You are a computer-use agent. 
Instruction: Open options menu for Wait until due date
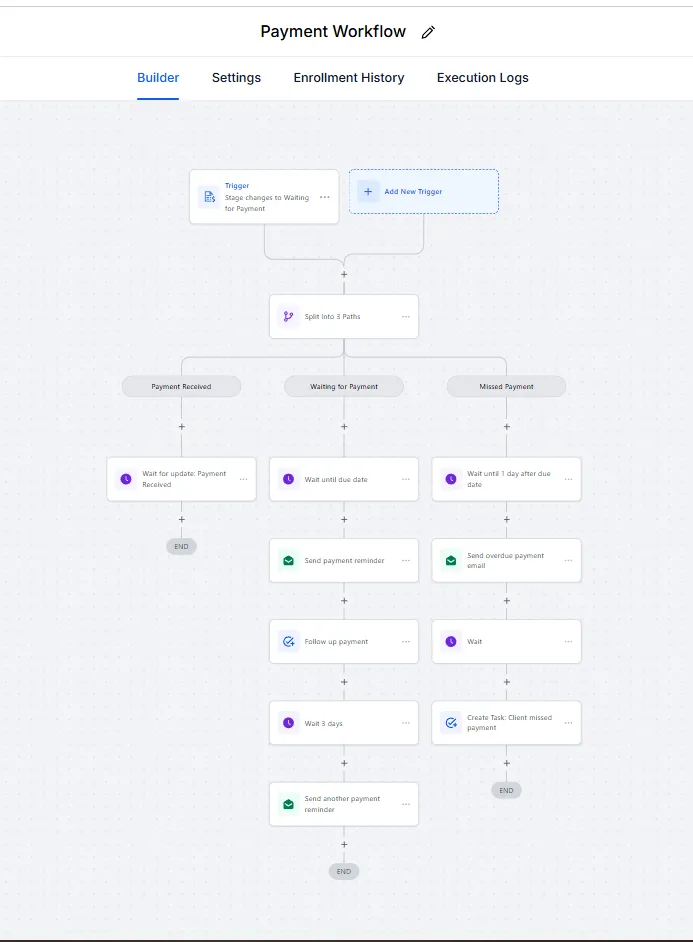tap(406, 479)
